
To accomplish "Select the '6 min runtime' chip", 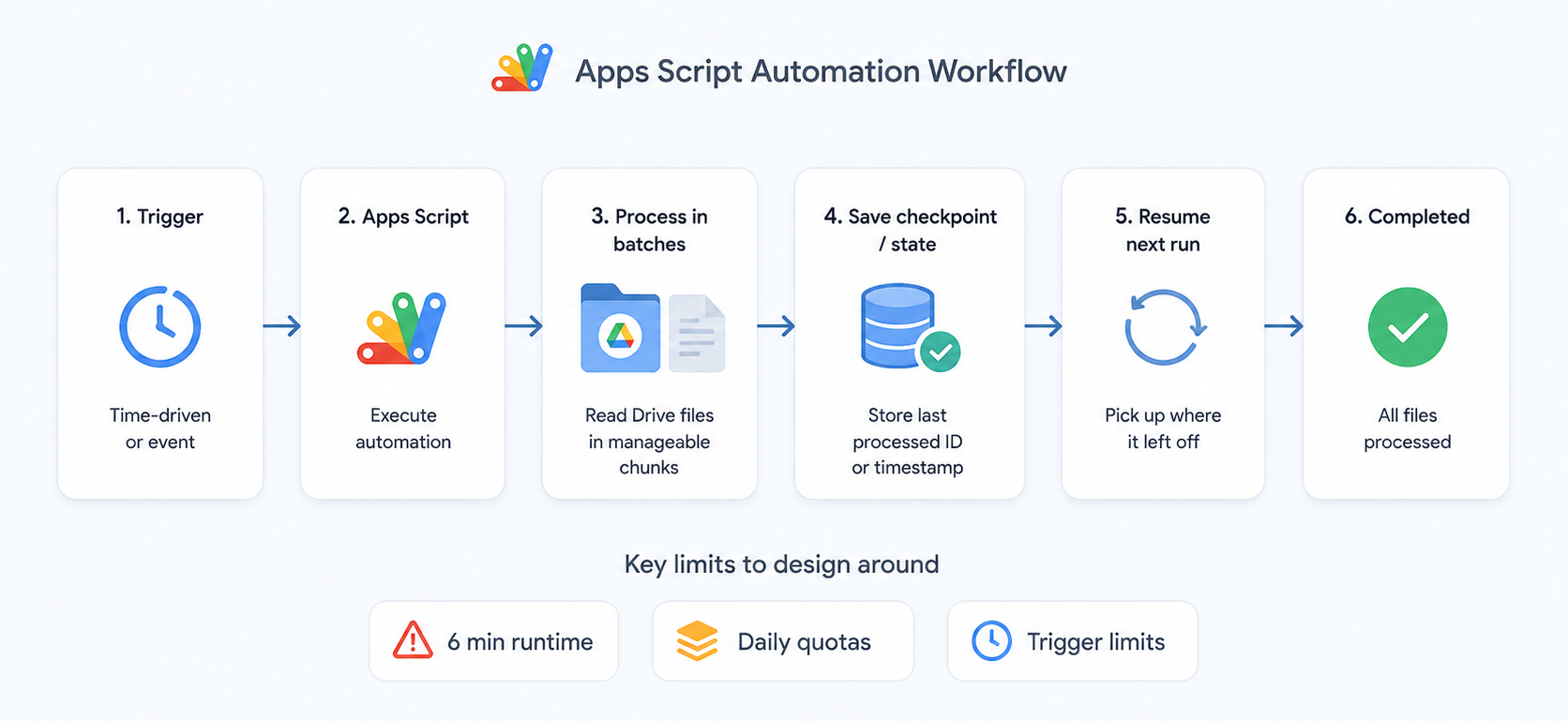I will tap(493, 641).
